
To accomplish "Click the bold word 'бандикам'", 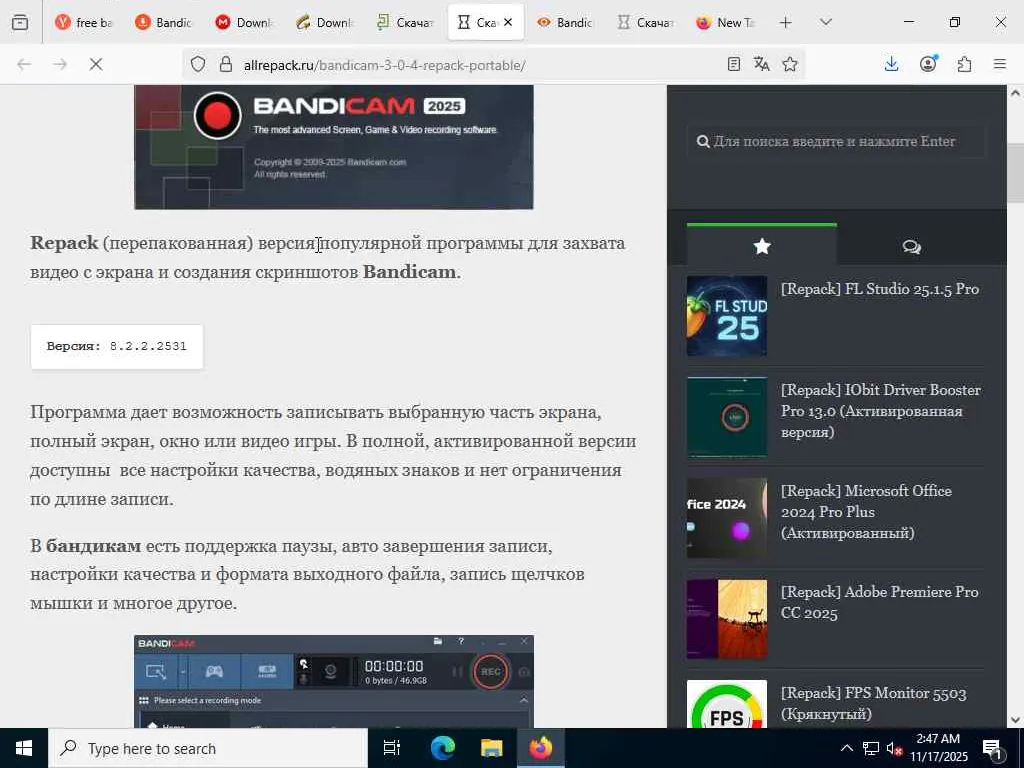I will tap(93, 545).
